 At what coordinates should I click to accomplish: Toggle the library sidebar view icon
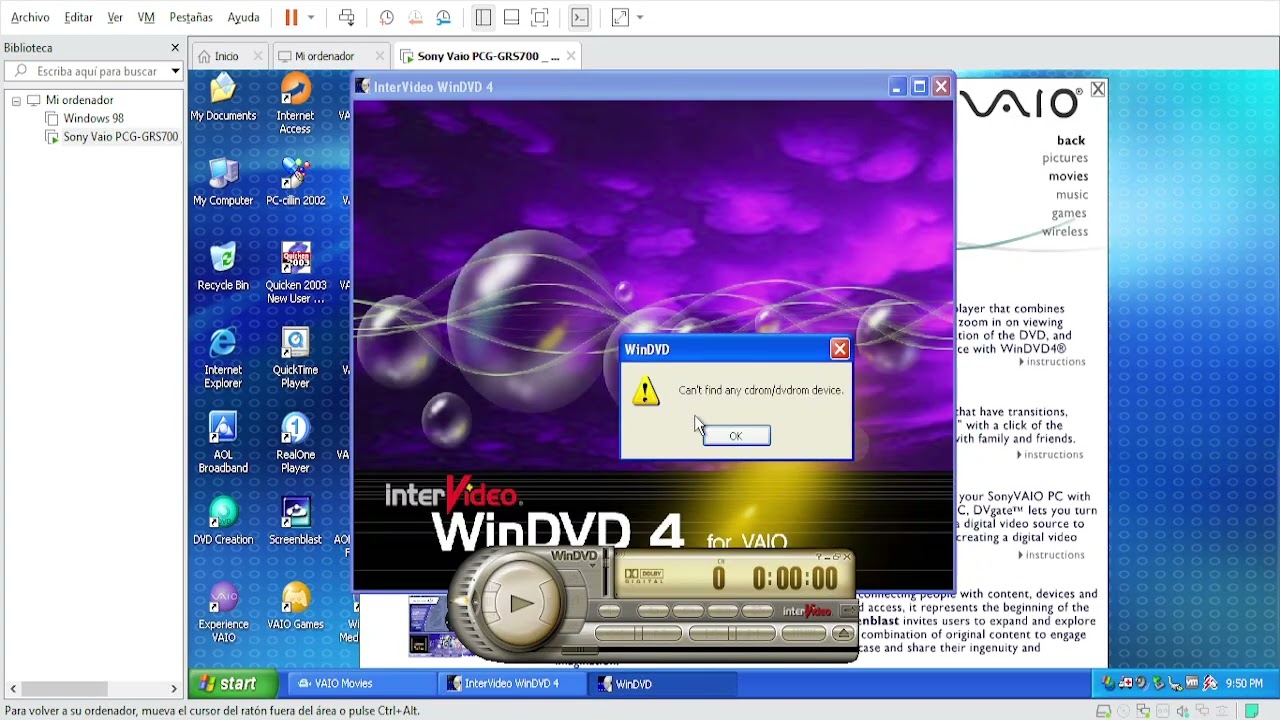483,17
